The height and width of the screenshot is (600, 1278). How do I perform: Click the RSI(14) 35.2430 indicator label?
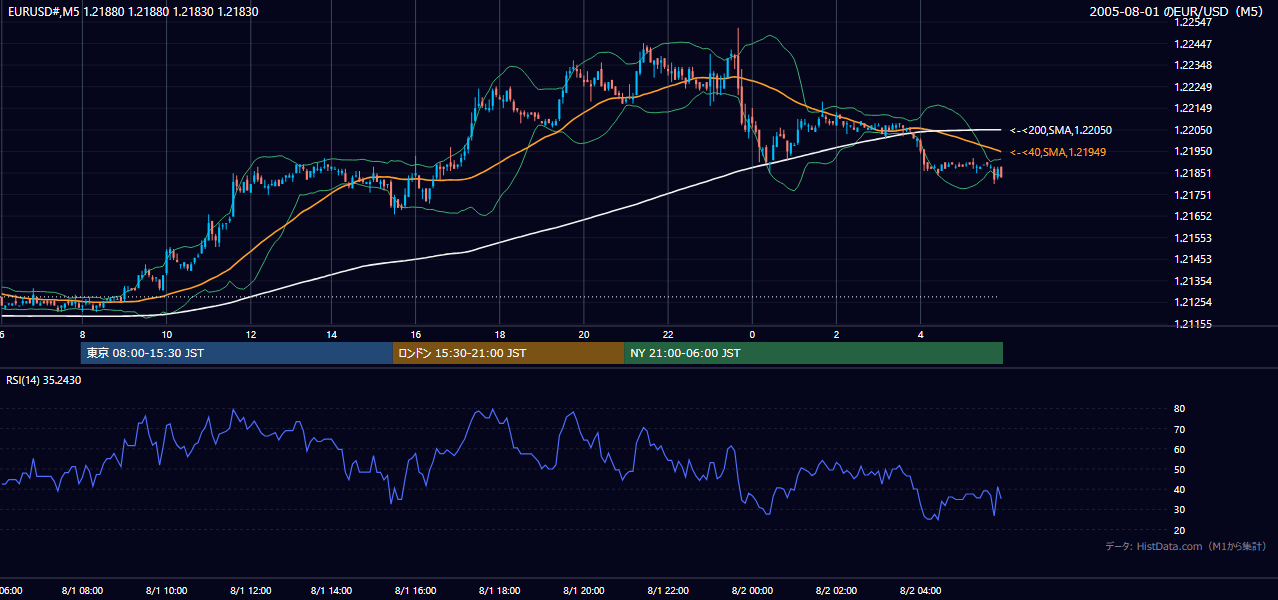click(44, 380)
